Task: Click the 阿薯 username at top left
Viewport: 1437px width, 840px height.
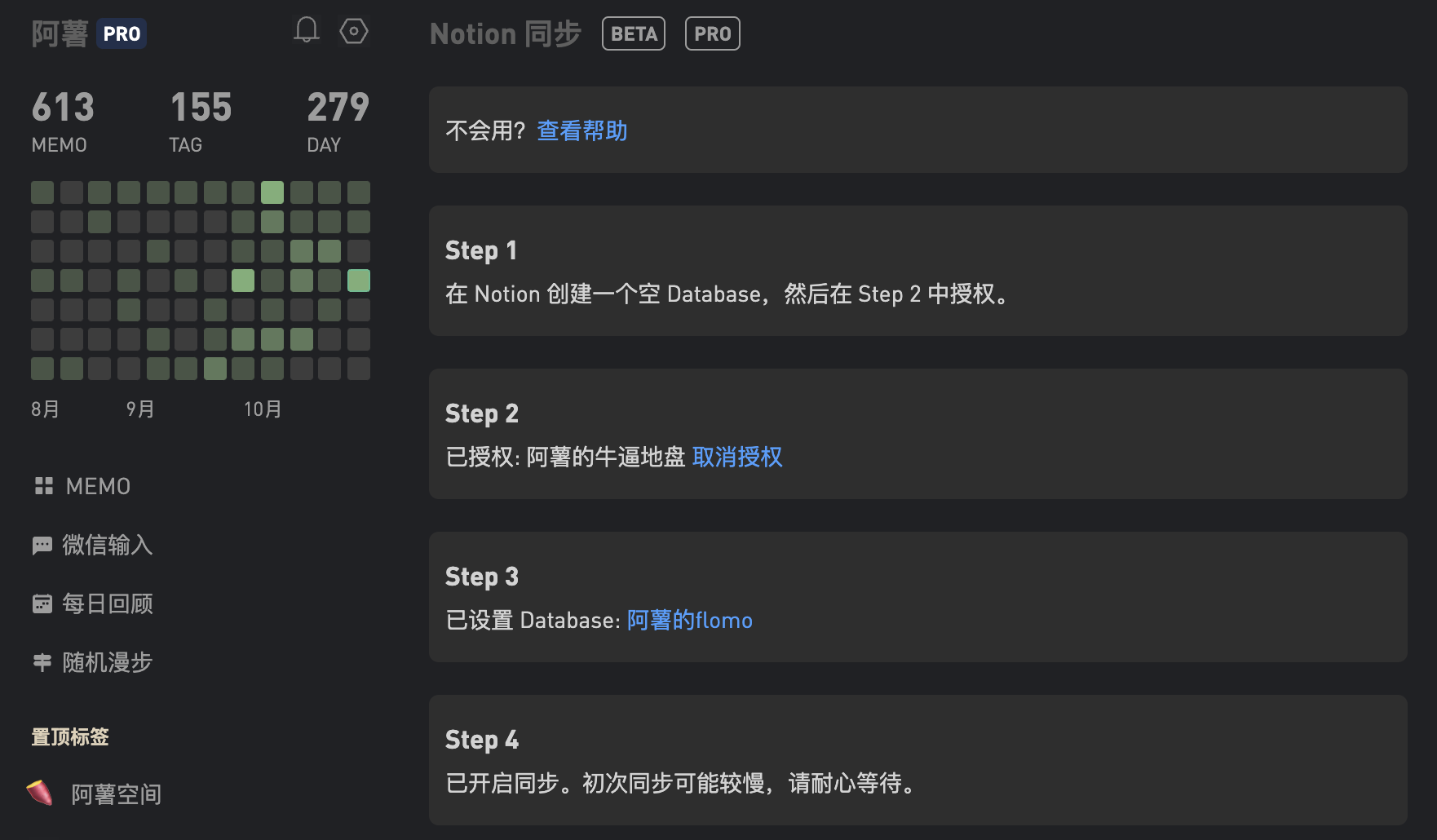Action: (60, 34)
